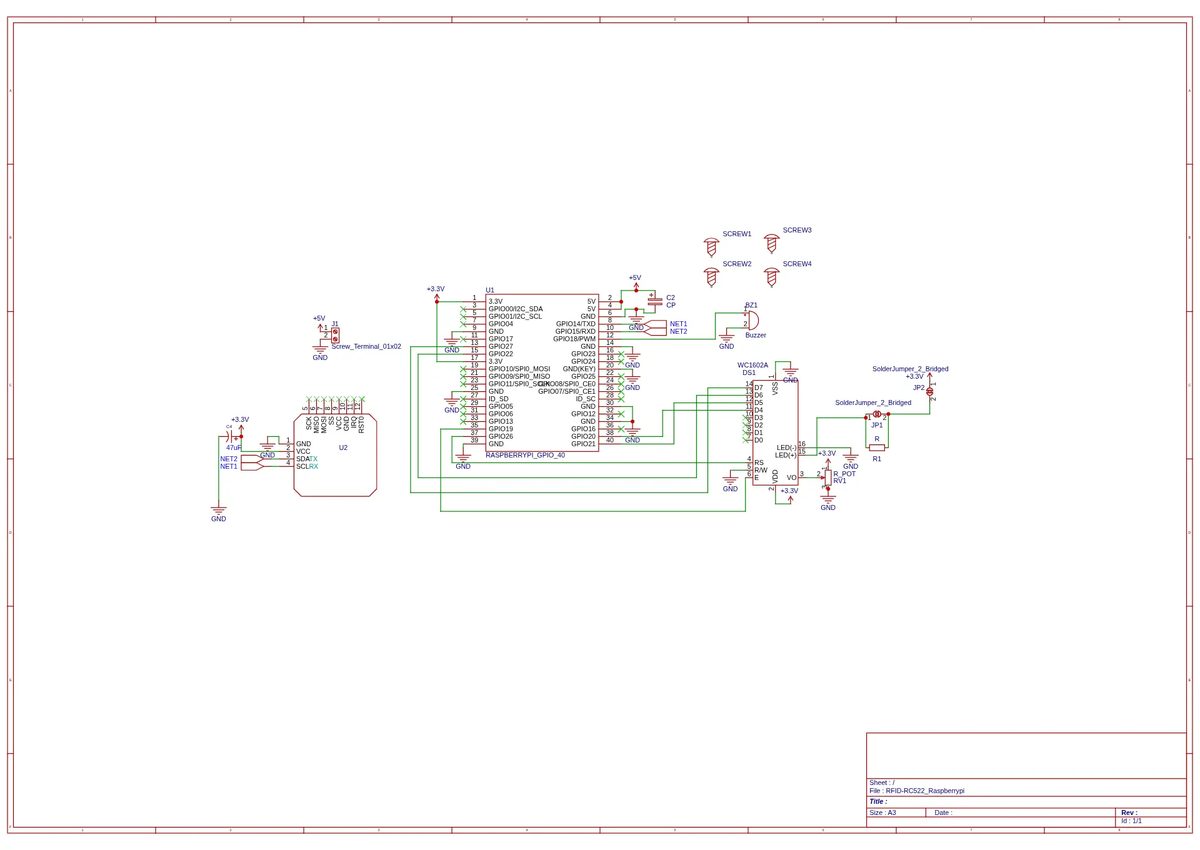Click the Screw_Terminal_01x02 label

(x=366, y=346)
